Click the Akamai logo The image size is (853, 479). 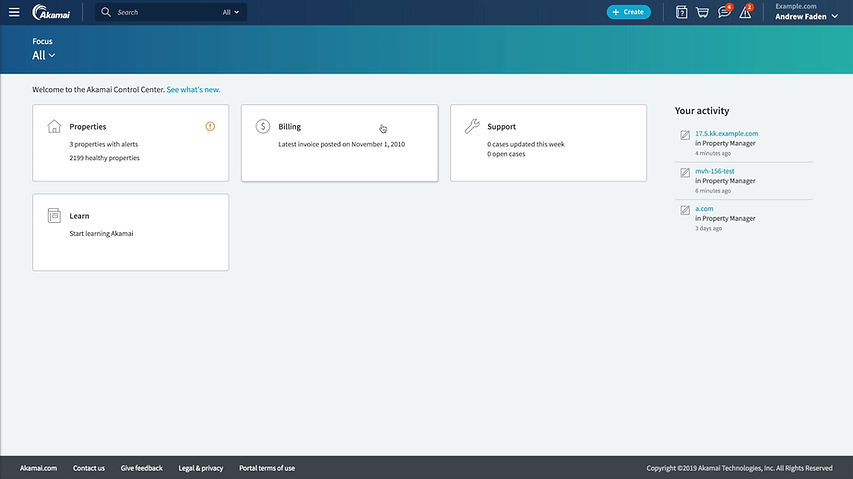[x=51, y=12]
